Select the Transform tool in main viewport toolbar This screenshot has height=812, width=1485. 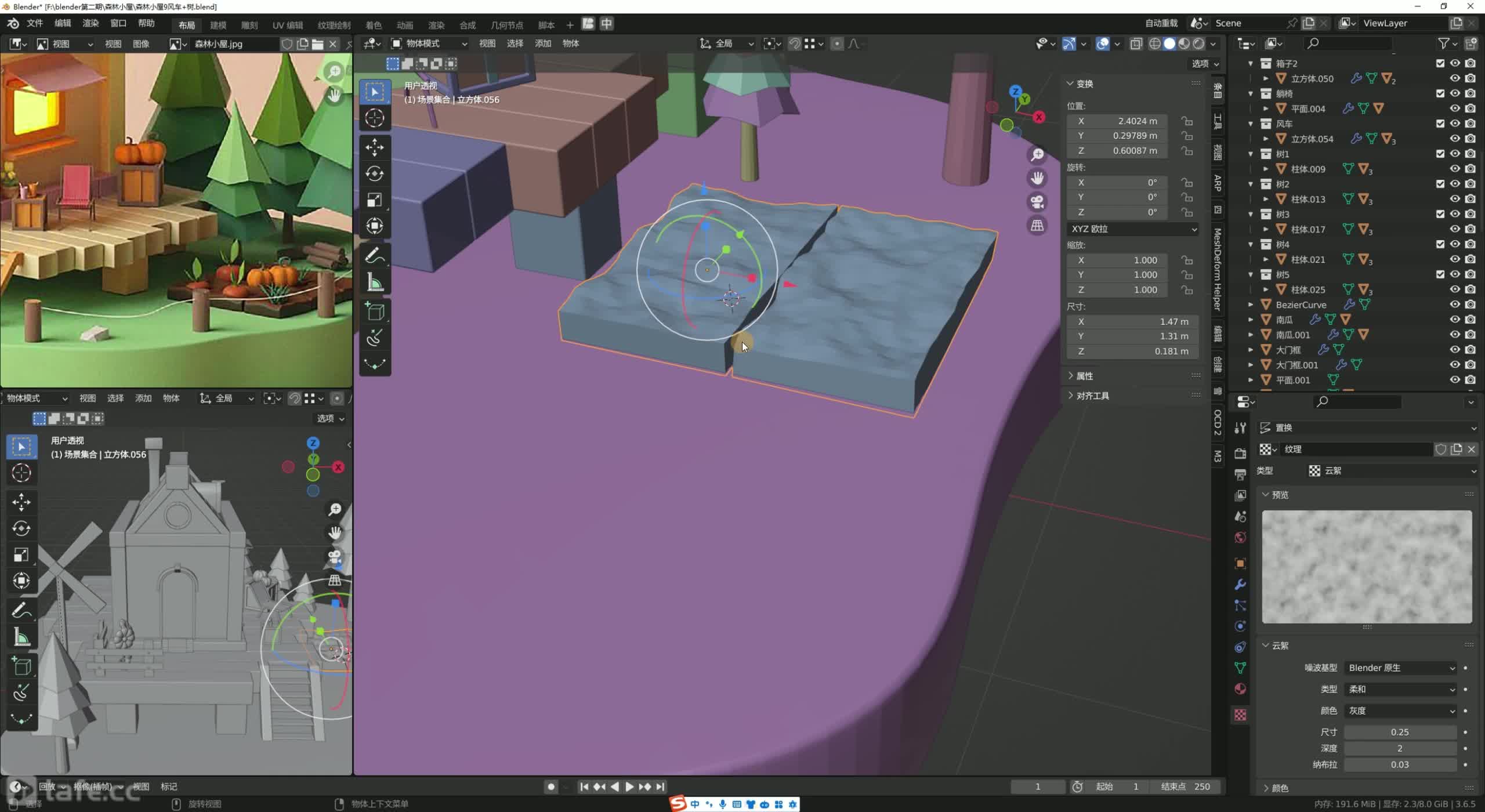pos(375,226)
